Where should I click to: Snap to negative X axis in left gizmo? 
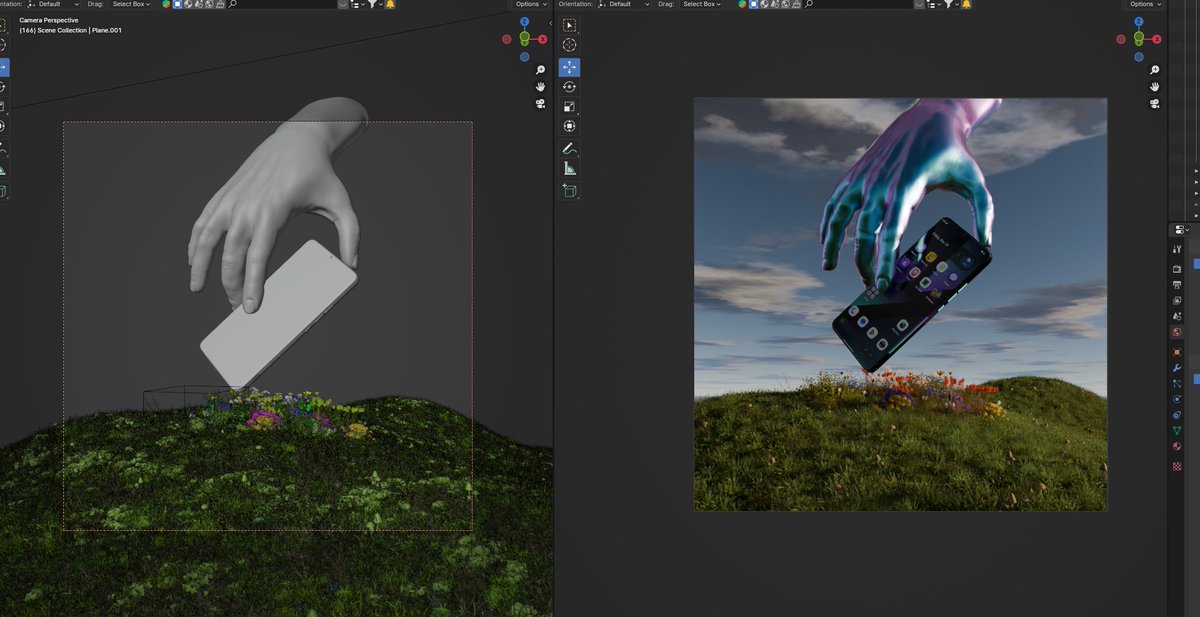pyautogui.click(x=506, y=39)
